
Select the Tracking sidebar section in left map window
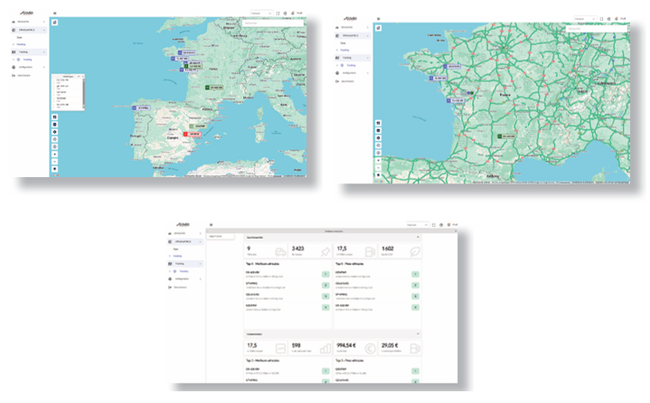click(x=28, y=52)
